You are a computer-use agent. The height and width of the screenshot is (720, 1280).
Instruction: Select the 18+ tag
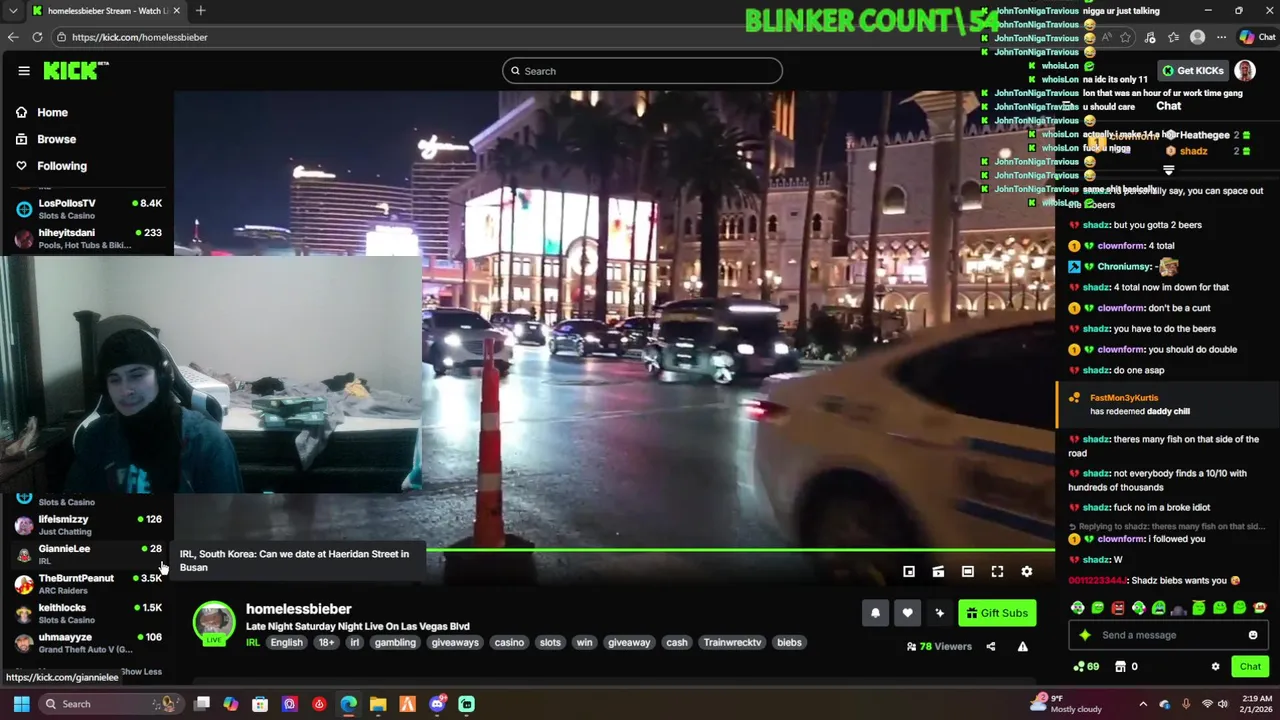coord(326,643)
